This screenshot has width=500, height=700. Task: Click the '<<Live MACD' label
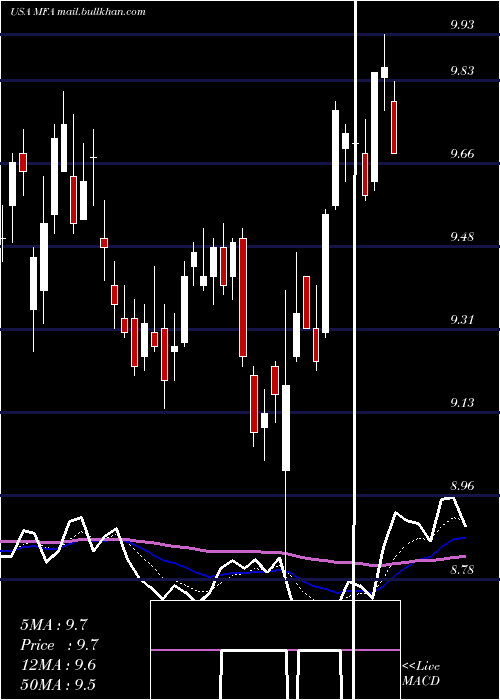[x=421, y=674]
